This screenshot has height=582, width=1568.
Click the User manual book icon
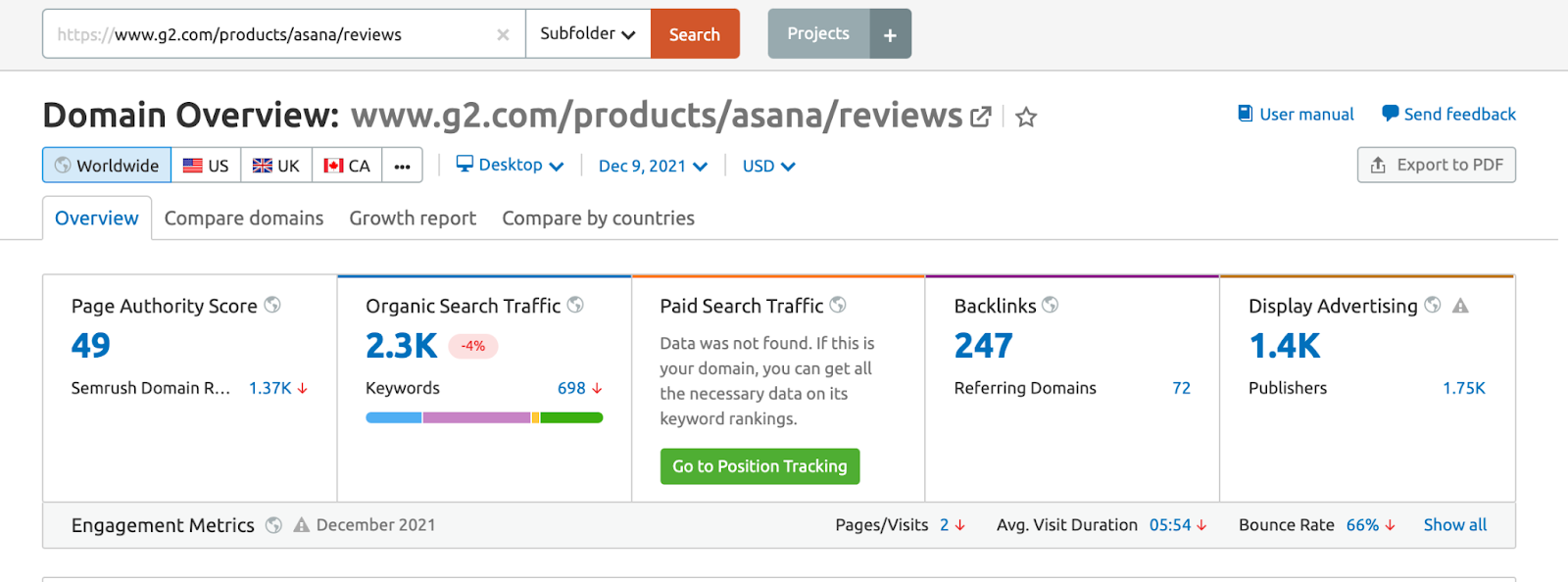pyautogui.click(x=1246, y=114)
